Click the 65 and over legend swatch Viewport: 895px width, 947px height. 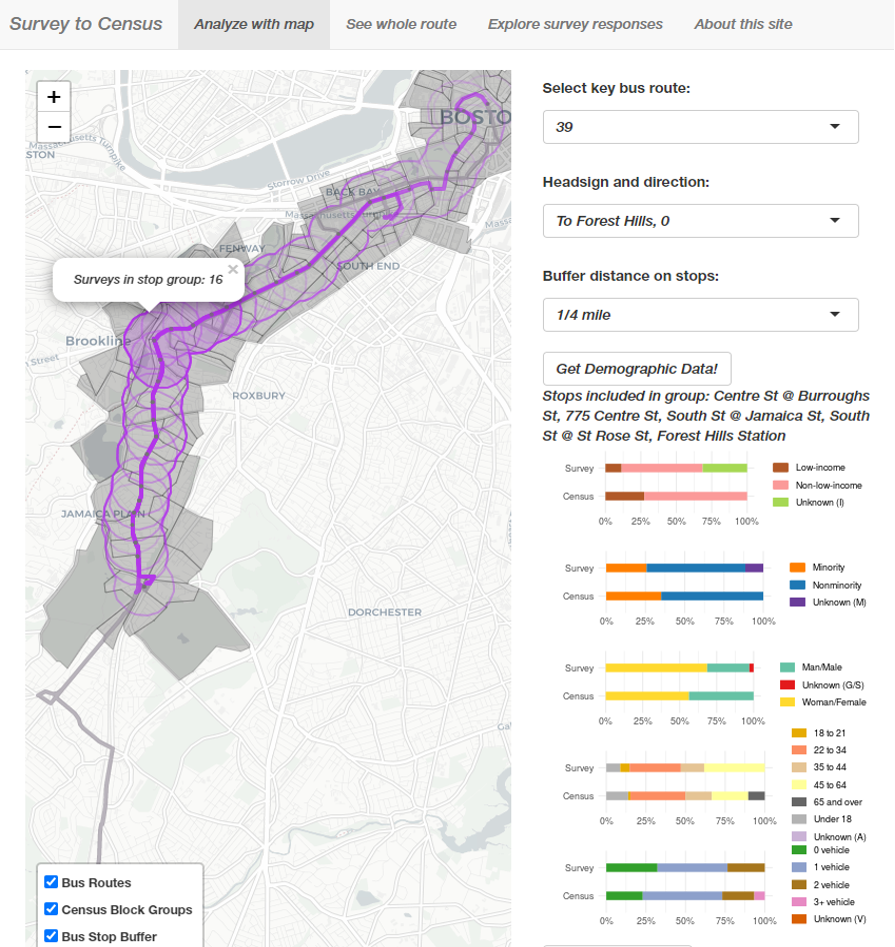tap(797, 802)
